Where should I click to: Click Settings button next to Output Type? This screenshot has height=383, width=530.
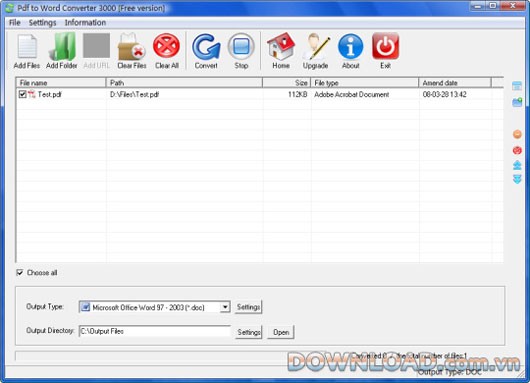coord(248,307)
